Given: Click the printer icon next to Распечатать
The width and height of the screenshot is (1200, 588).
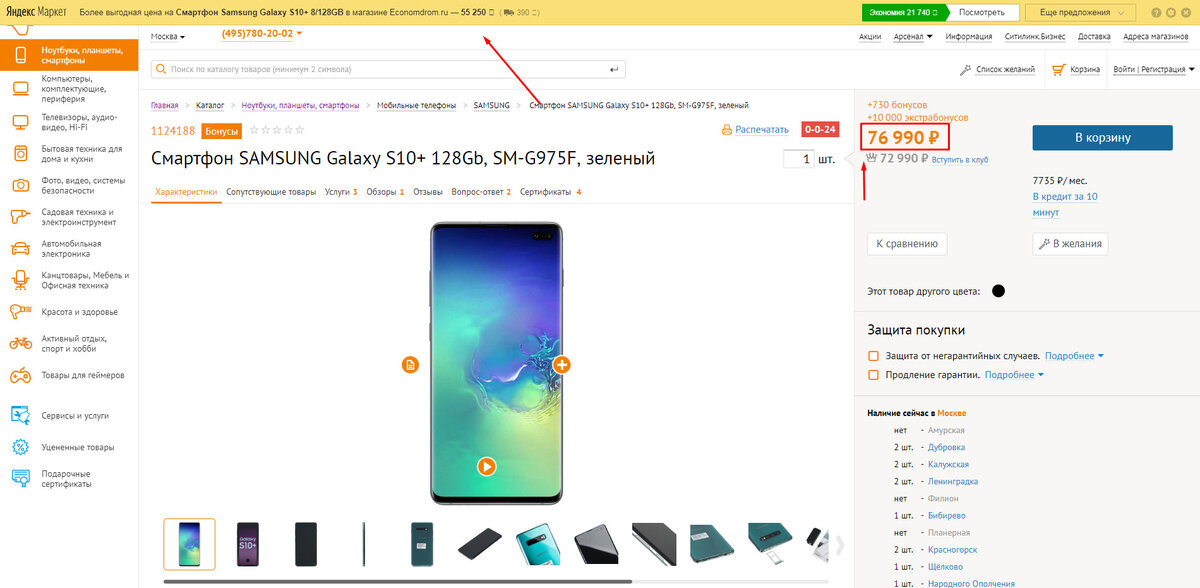Looking at the screenshot, I should click(726, 130).
